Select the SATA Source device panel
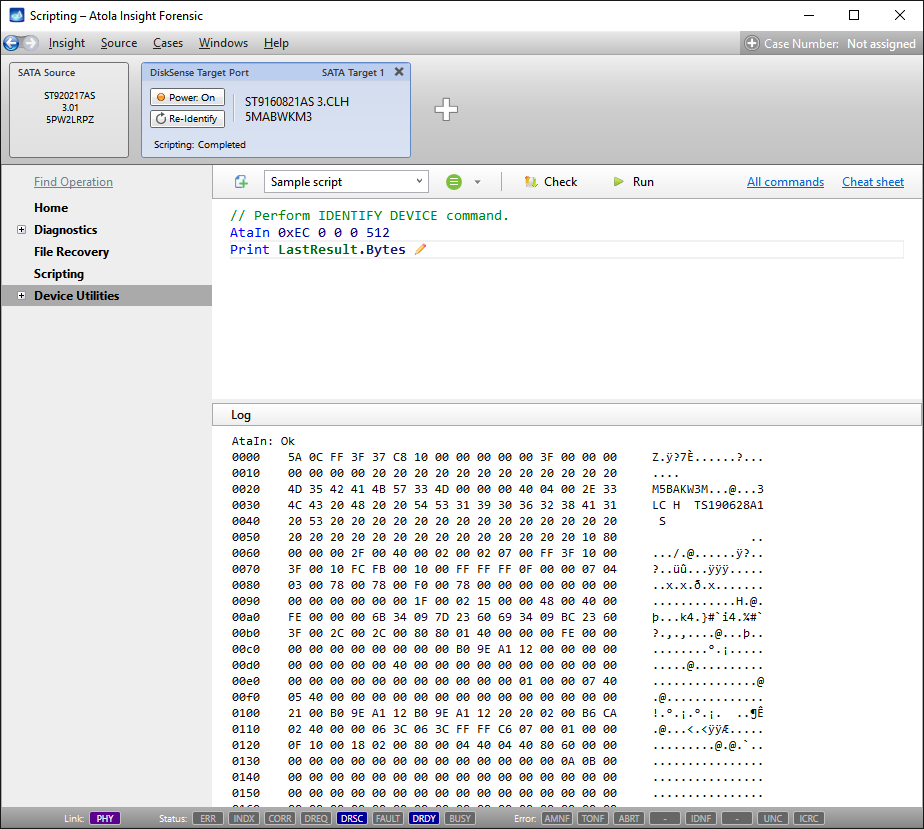Screen dimensions: 924x829 pos(69,110)
